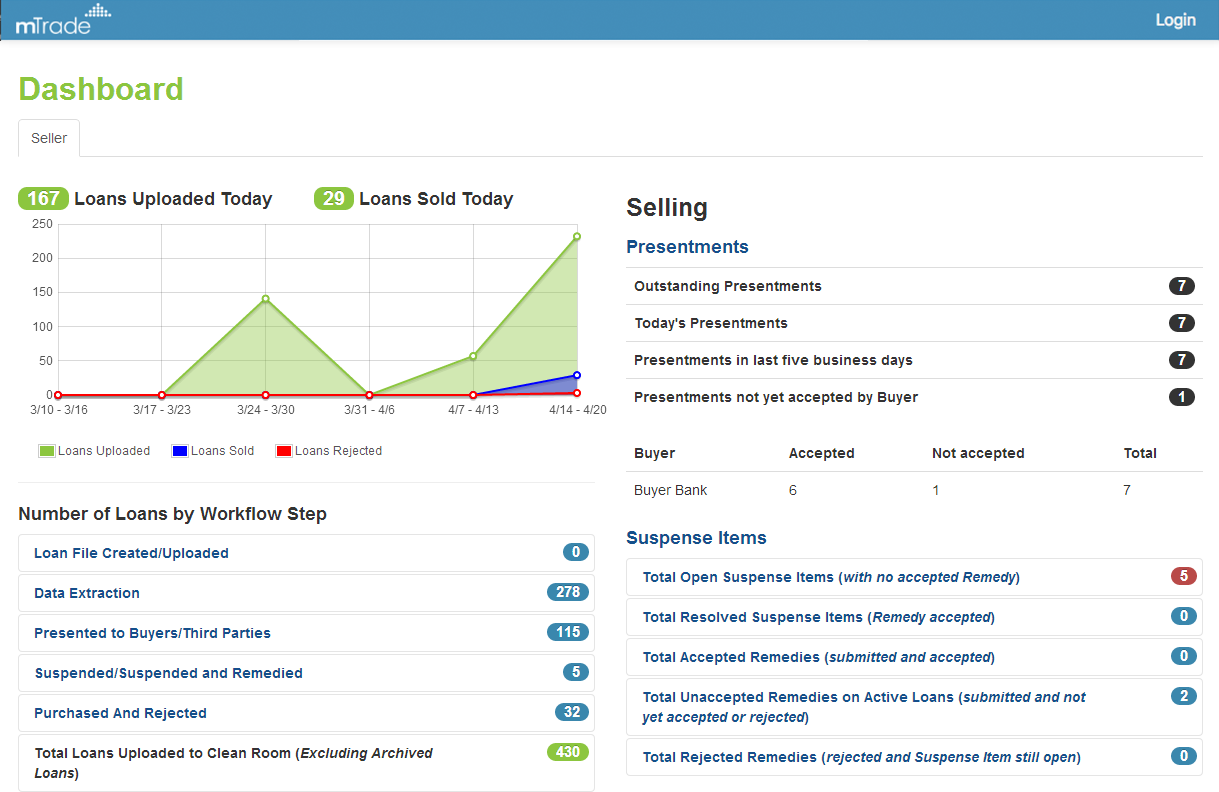Click the red Loans Rejected legend swatch
Screen dimensions: 1219x792
pyautogui.click(x=283, y=451)
